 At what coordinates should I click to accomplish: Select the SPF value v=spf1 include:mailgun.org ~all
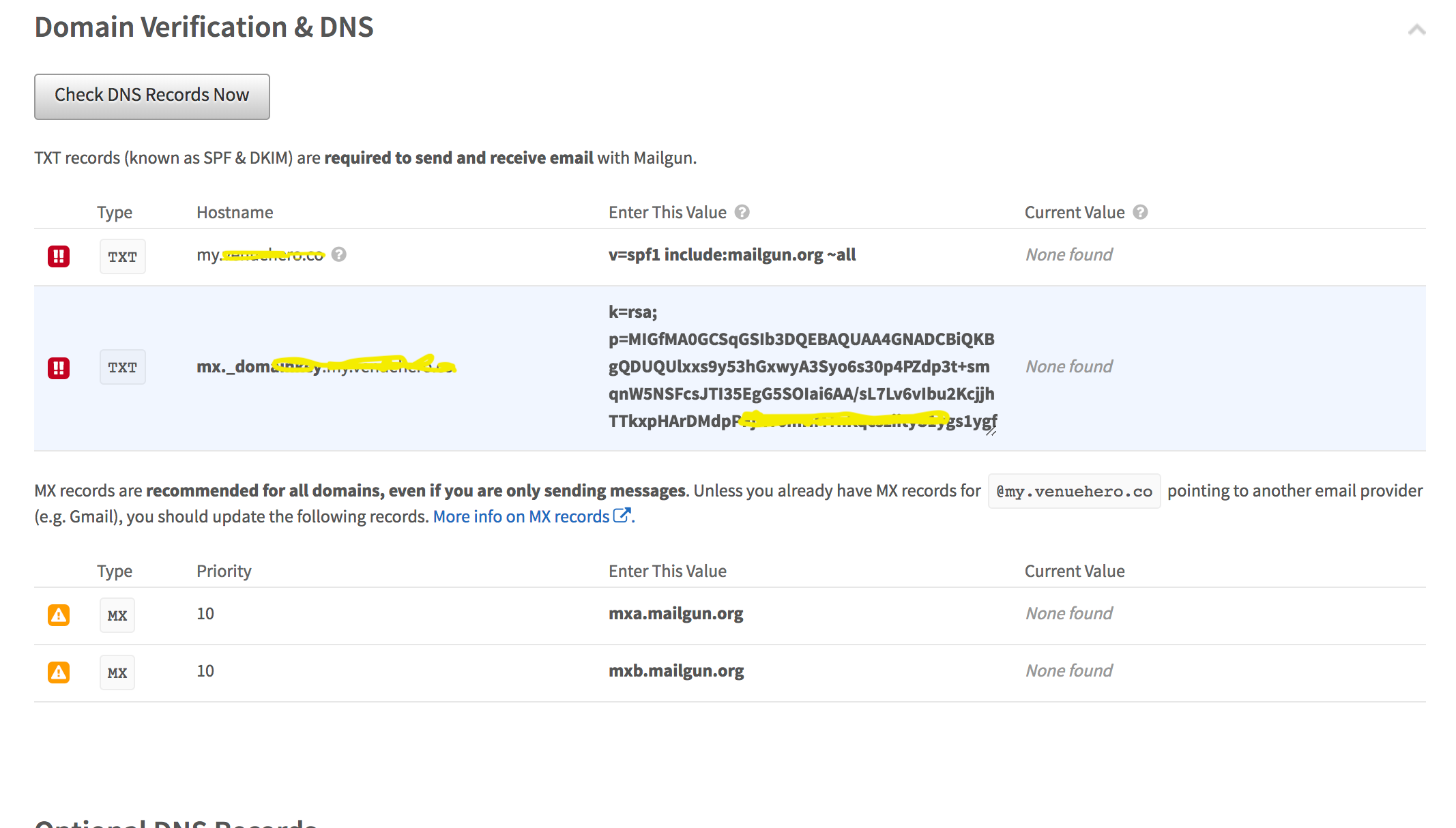[x=732, y=254]
